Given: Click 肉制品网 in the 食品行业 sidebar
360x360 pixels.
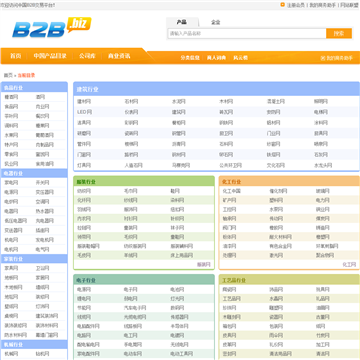Looking at the screenshot, I should [x=45, y=145].
